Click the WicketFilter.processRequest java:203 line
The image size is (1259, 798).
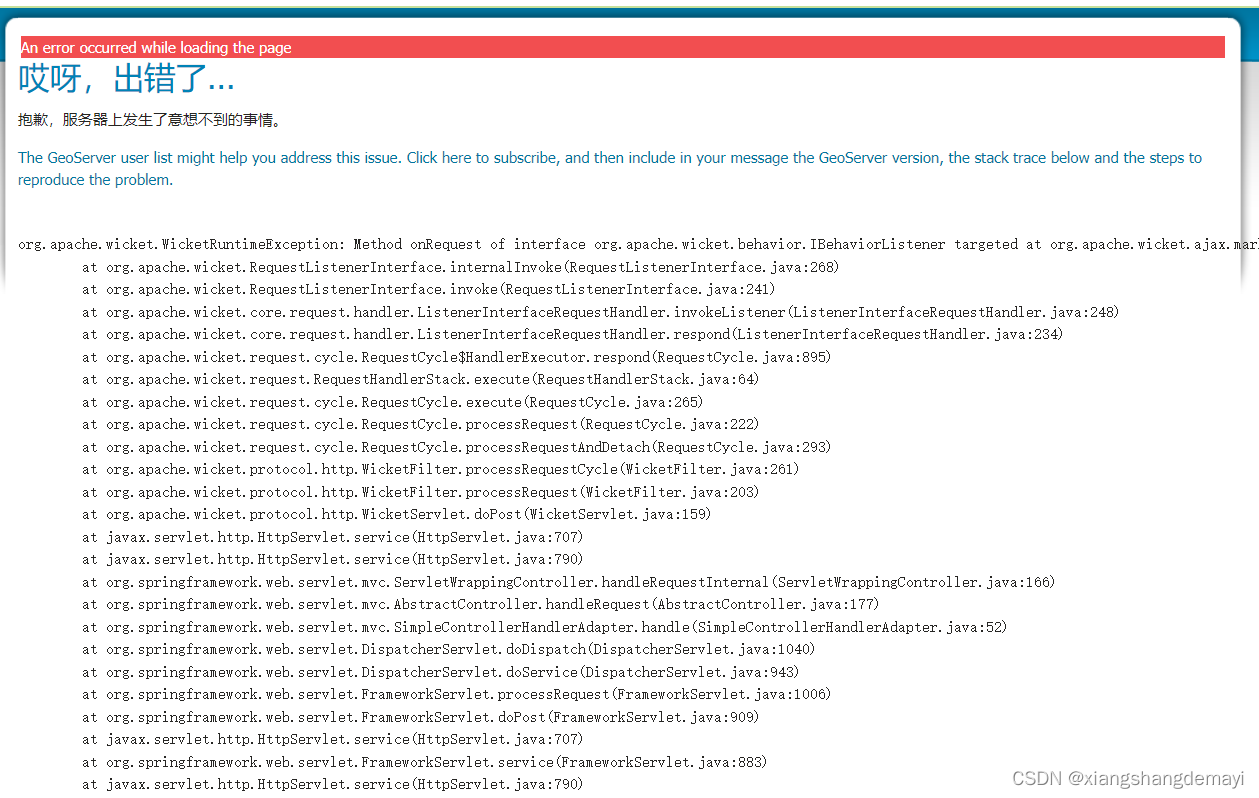point(421,492)
